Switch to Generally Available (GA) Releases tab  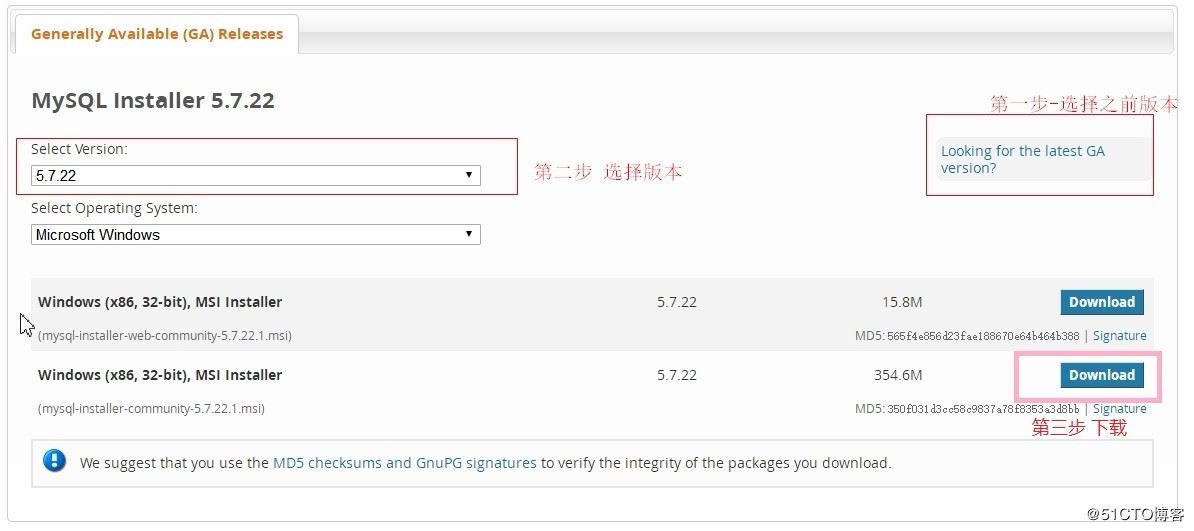click(x=156, y=34)
